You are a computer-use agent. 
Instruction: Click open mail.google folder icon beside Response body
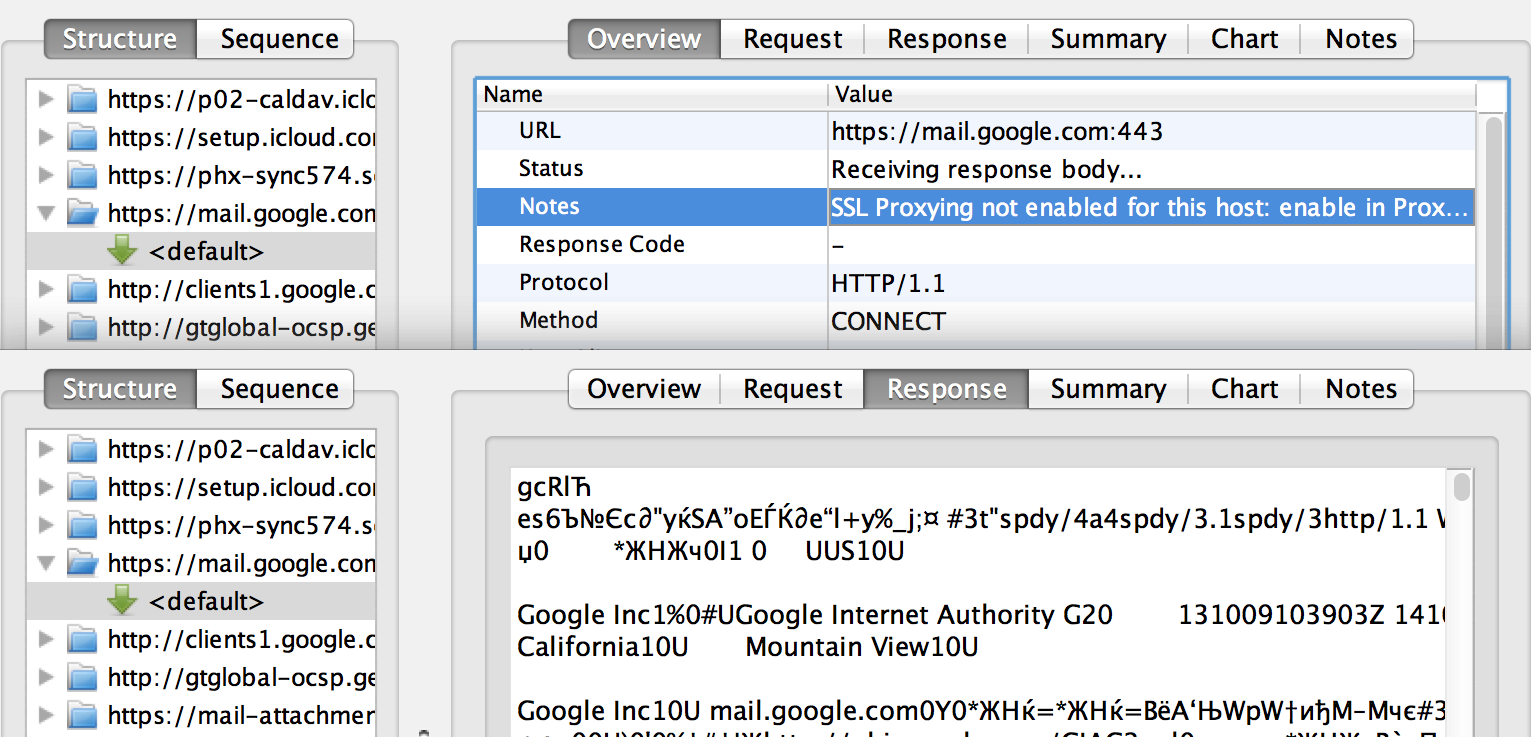82,563
